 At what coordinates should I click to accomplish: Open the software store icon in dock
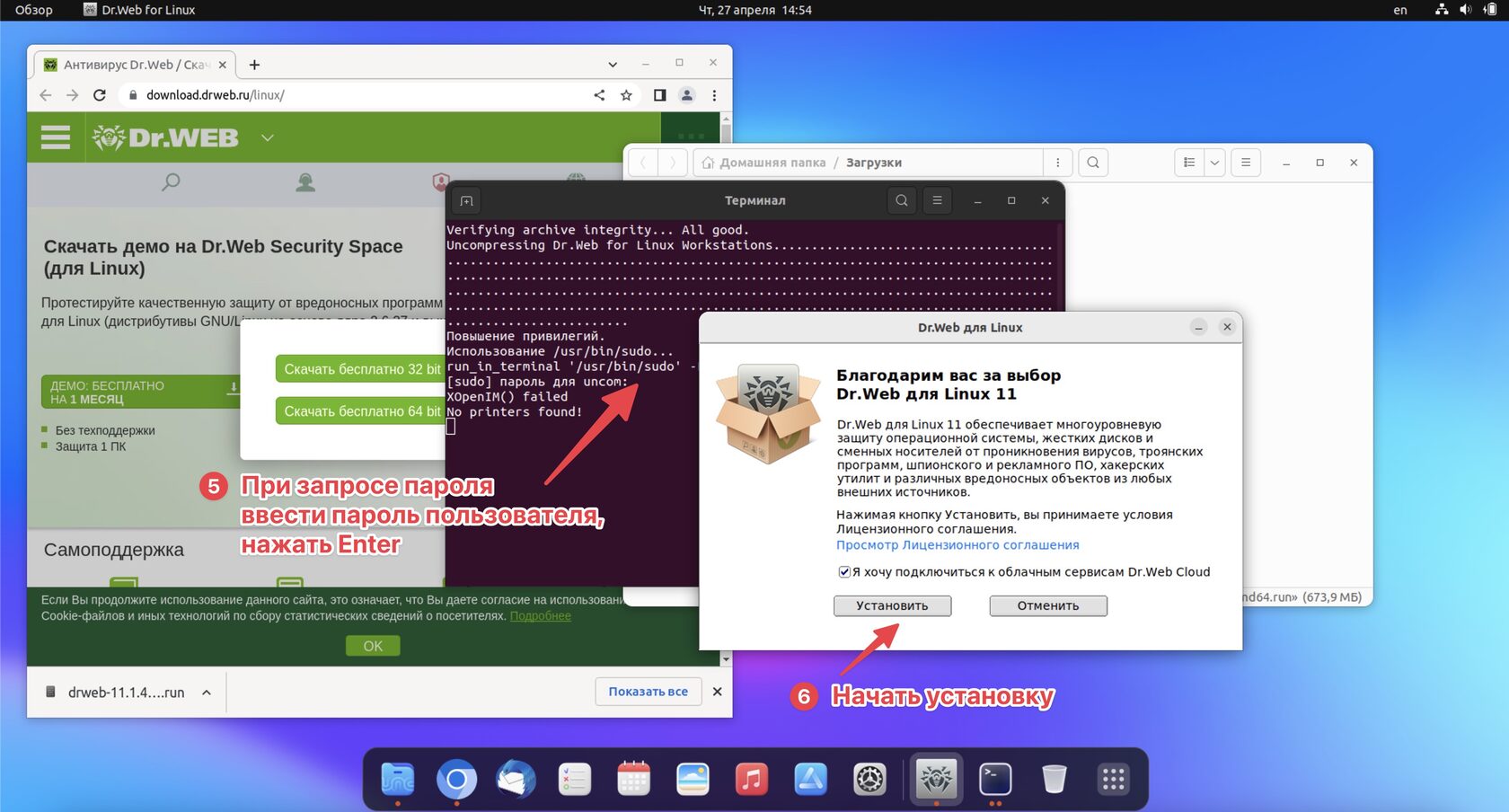(x=811, y=779)
